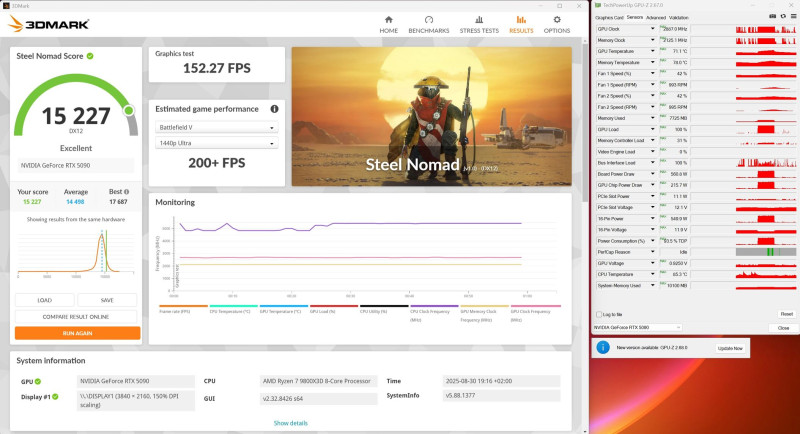Open the Benchmarks section
This screenshot has width=800, height=434.
click(429, 24)
